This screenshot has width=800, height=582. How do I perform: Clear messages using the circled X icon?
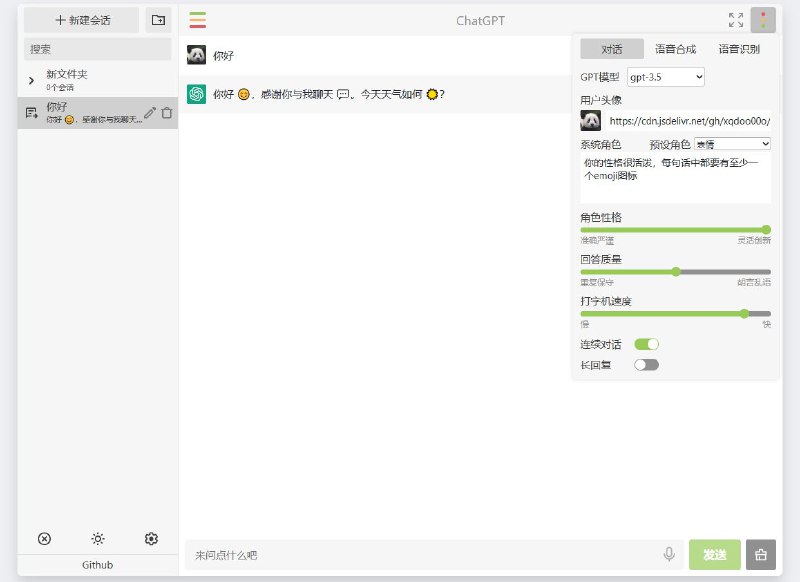[43, 538]
